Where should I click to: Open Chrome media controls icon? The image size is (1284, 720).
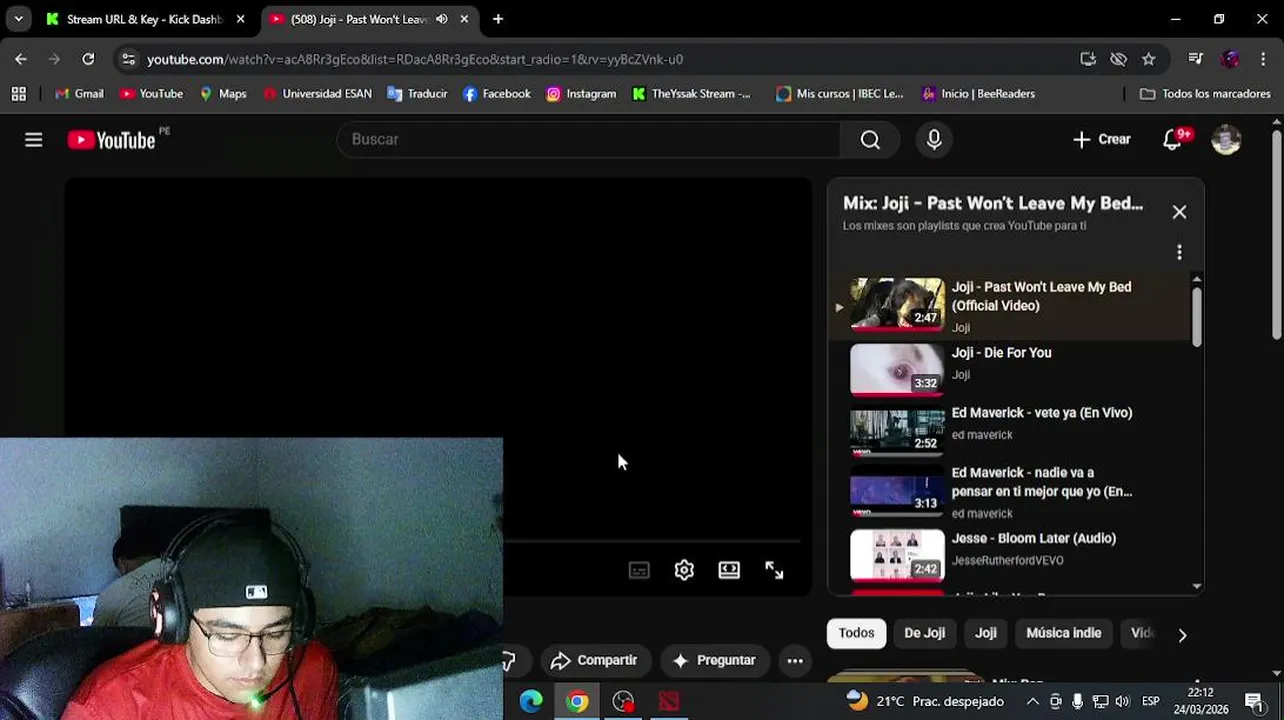tap(1195, 59)
